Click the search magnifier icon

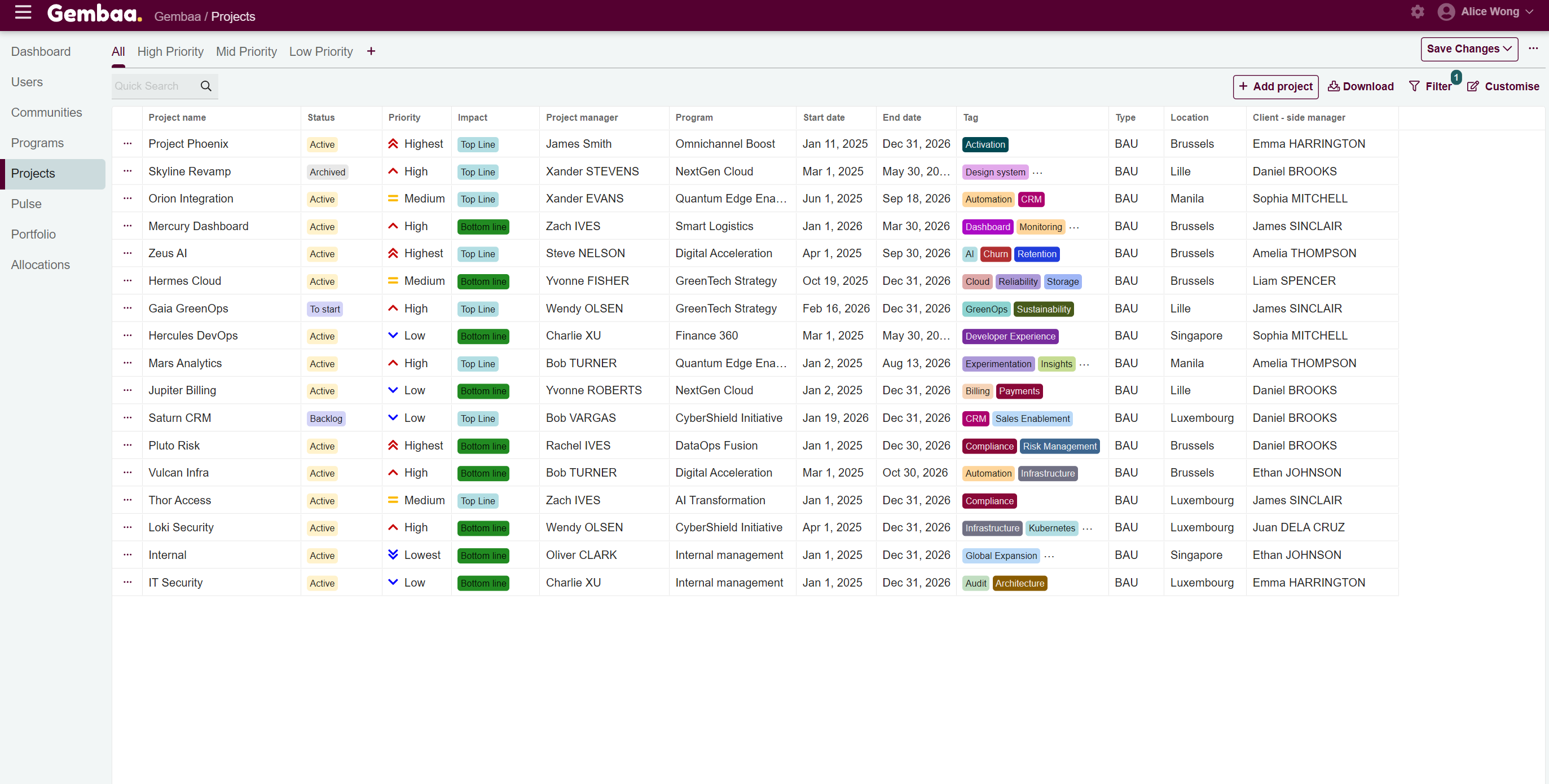click(206, 86)
